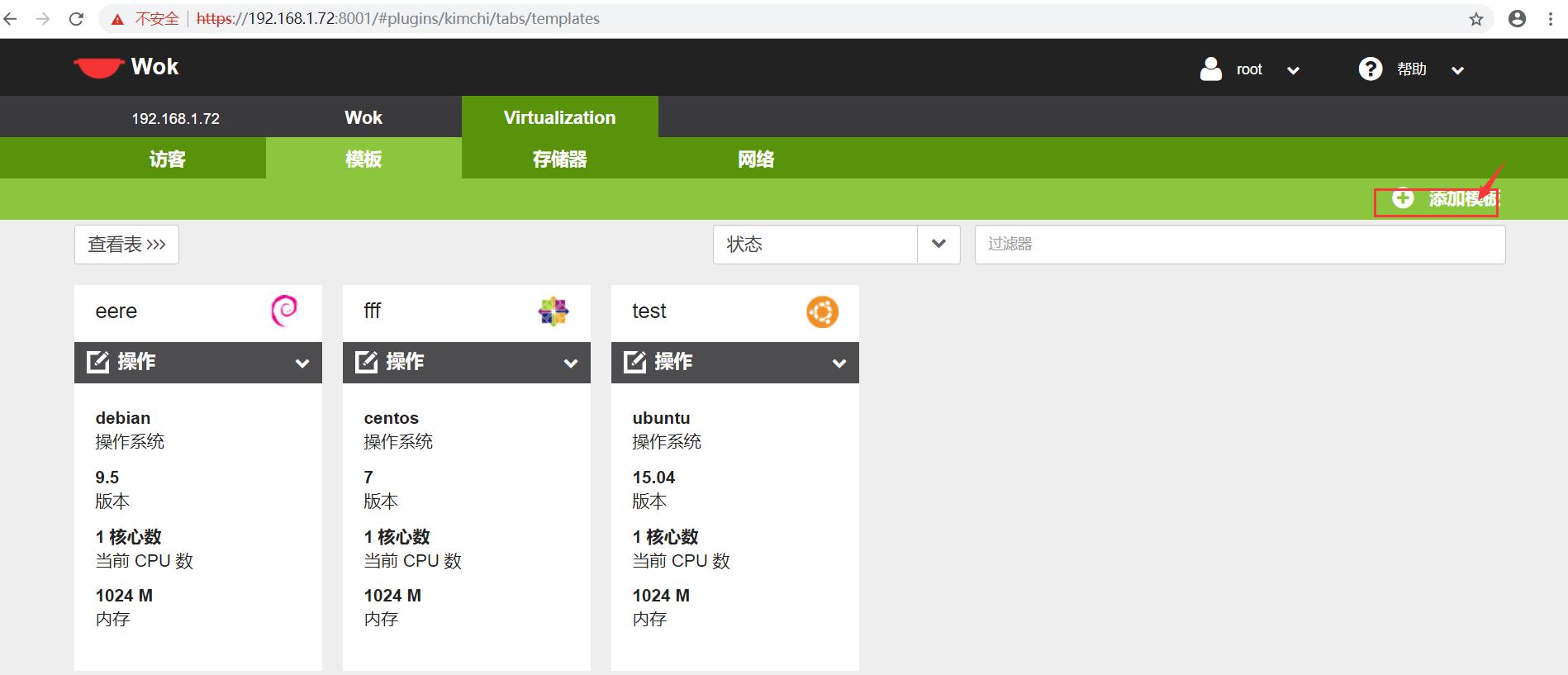Expand the 操作 menu chevron for eere template
1568x675 pixels.
[302, 364]
